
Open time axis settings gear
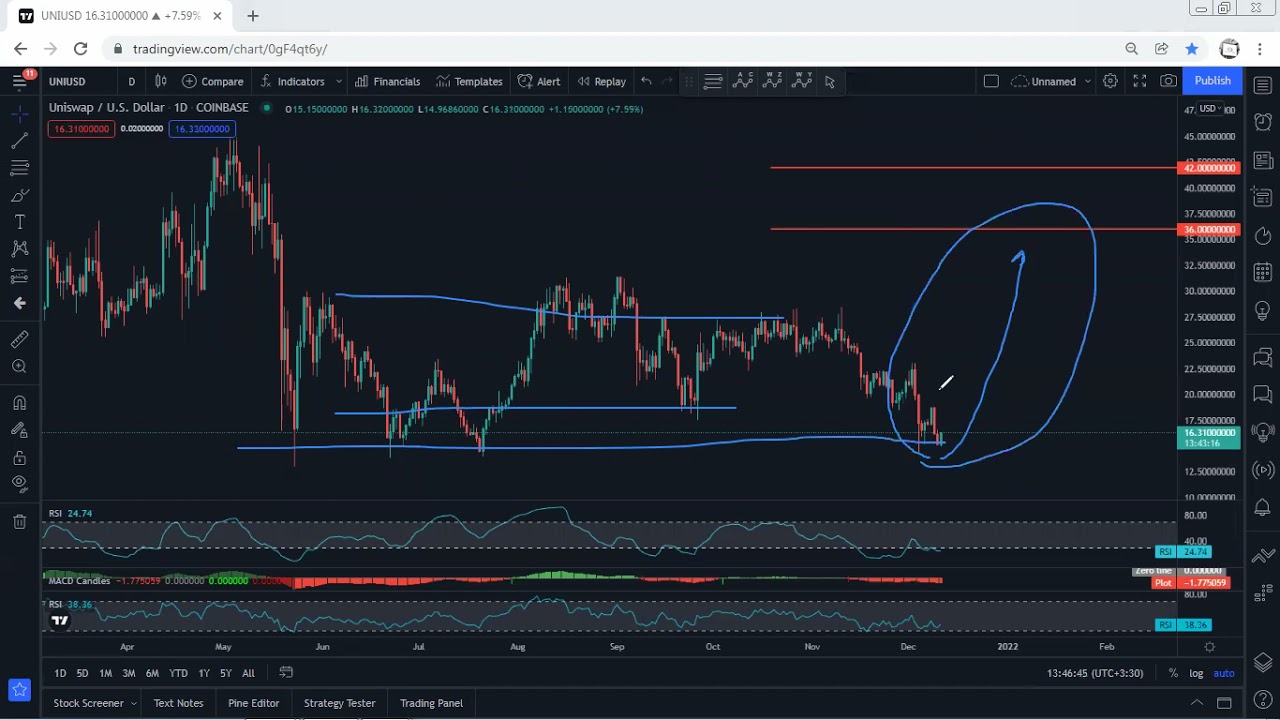coord(1210,647)
